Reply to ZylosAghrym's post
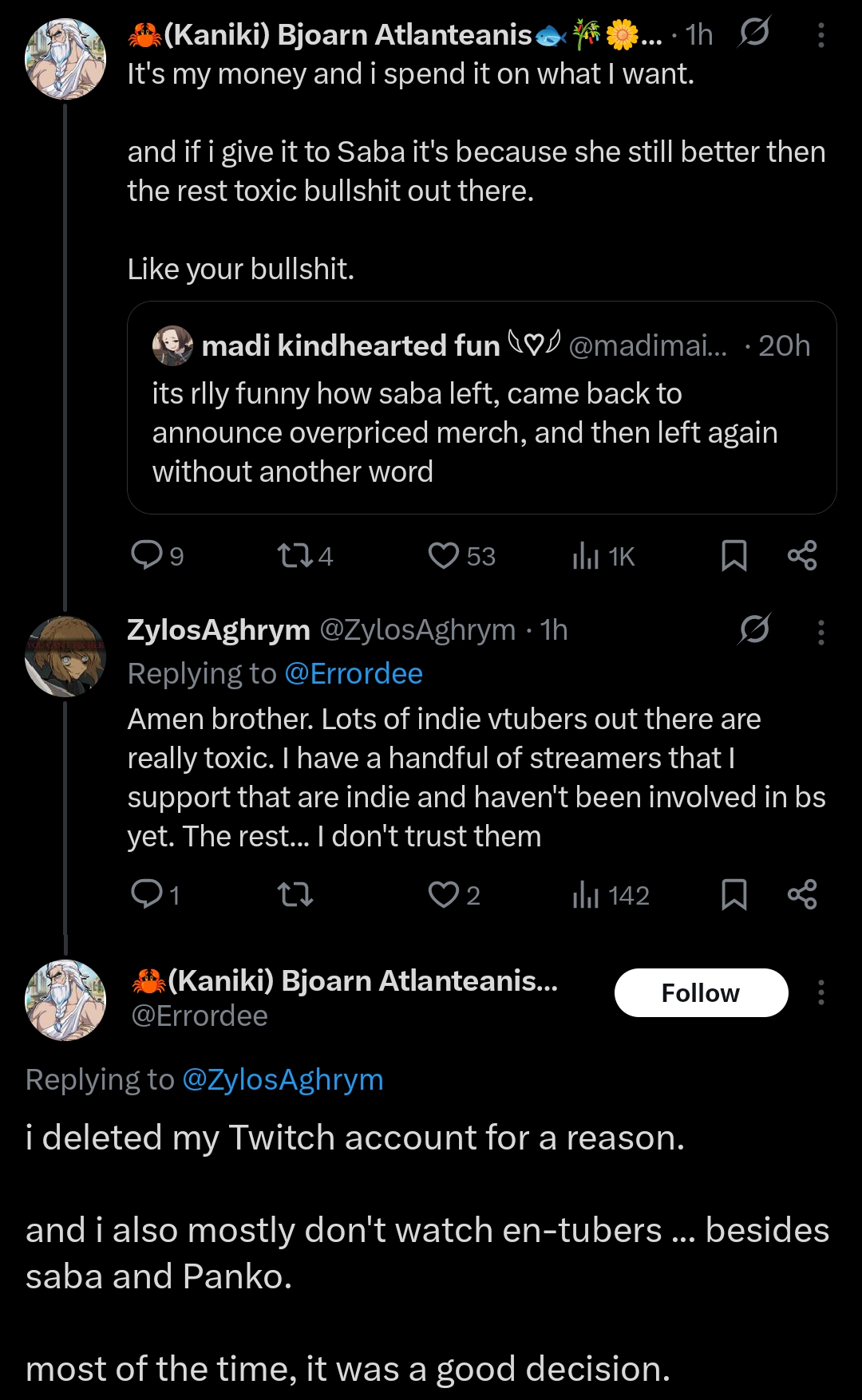Viewport: 862px width, 1400px height. pos(147,894)
